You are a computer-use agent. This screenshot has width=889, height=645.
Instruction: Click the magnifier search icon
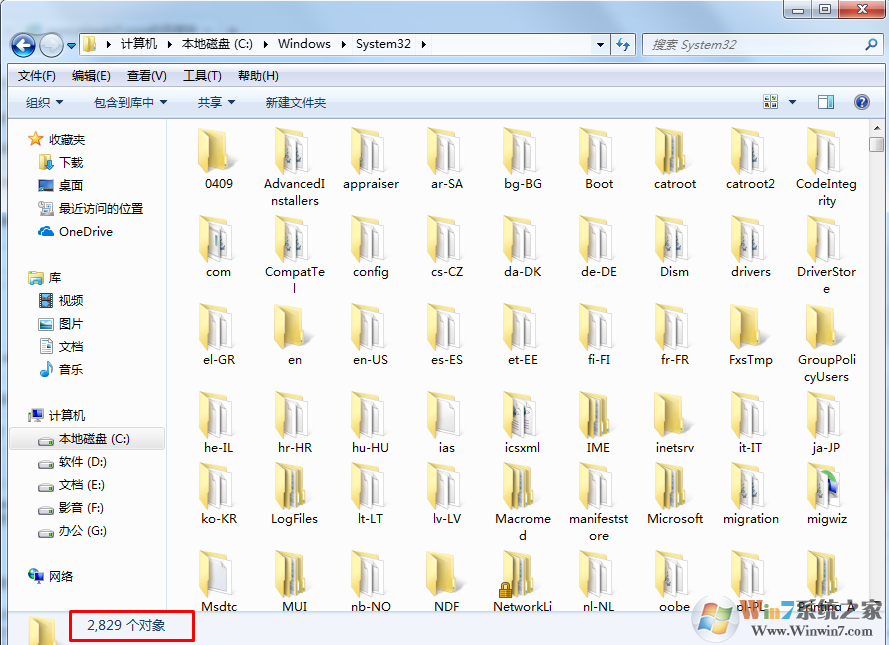click(872, 44)
